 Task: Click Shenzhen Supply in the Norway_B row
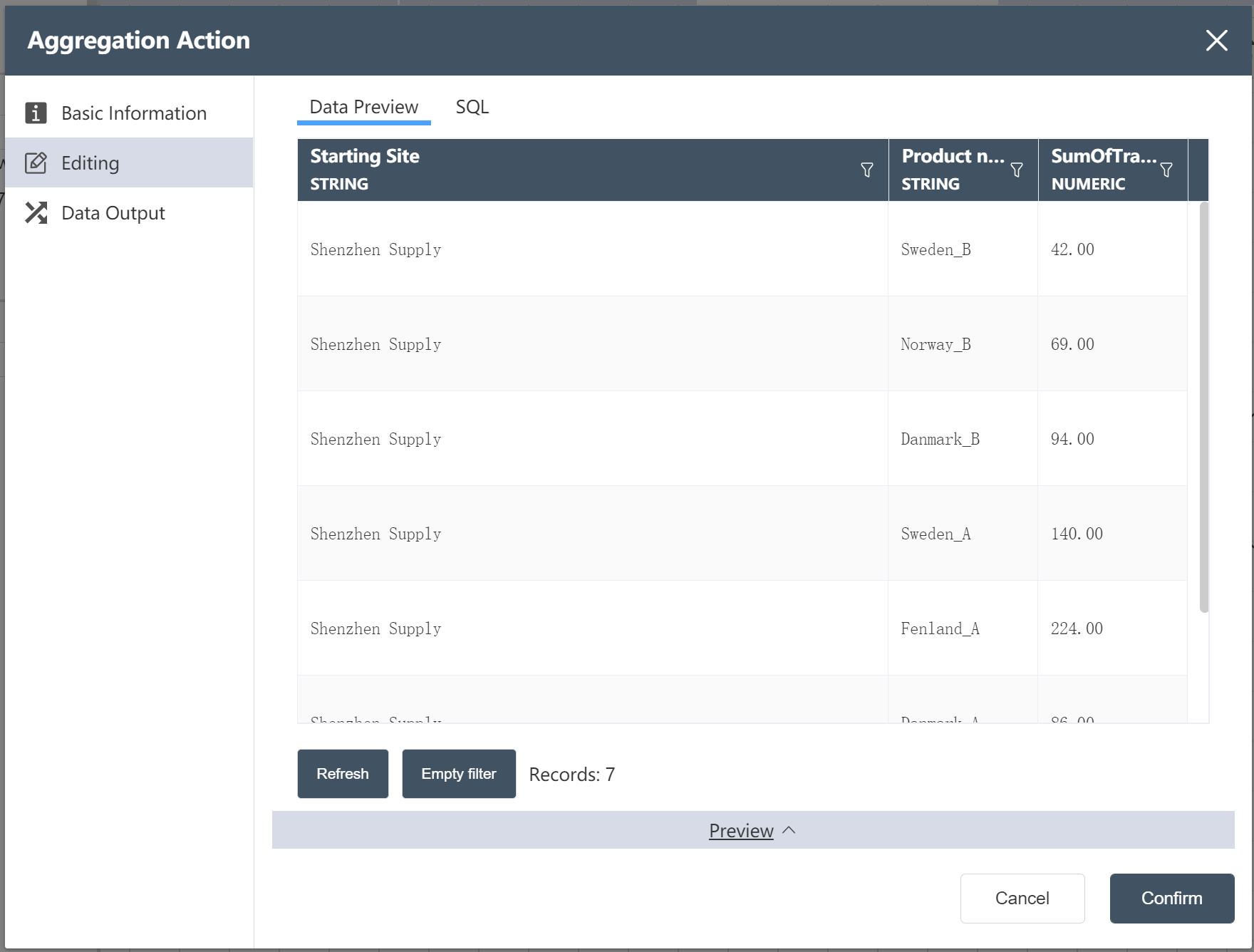593,343
